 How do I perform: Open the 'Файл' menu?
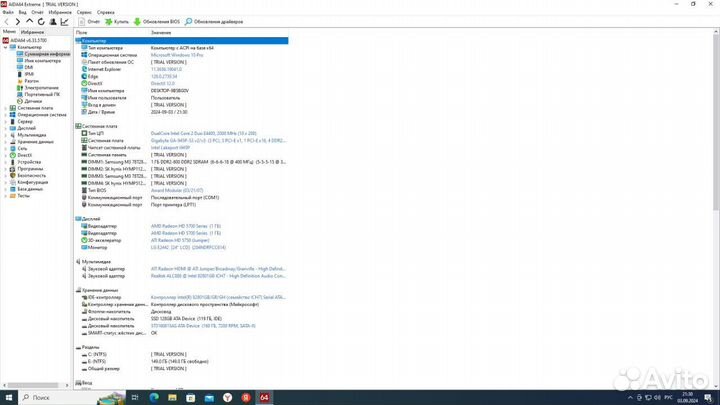pos(9,10)
